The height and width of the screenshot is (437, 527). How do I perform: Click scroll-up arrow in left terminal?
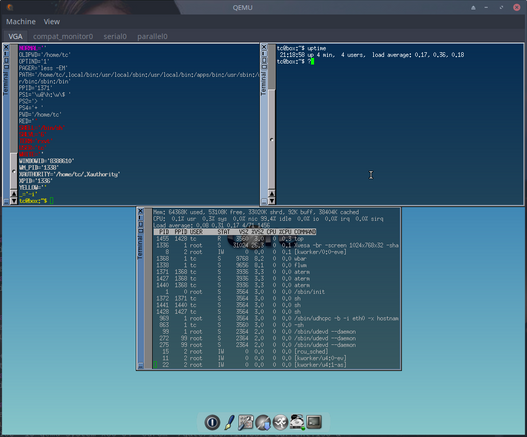[13, 194]
